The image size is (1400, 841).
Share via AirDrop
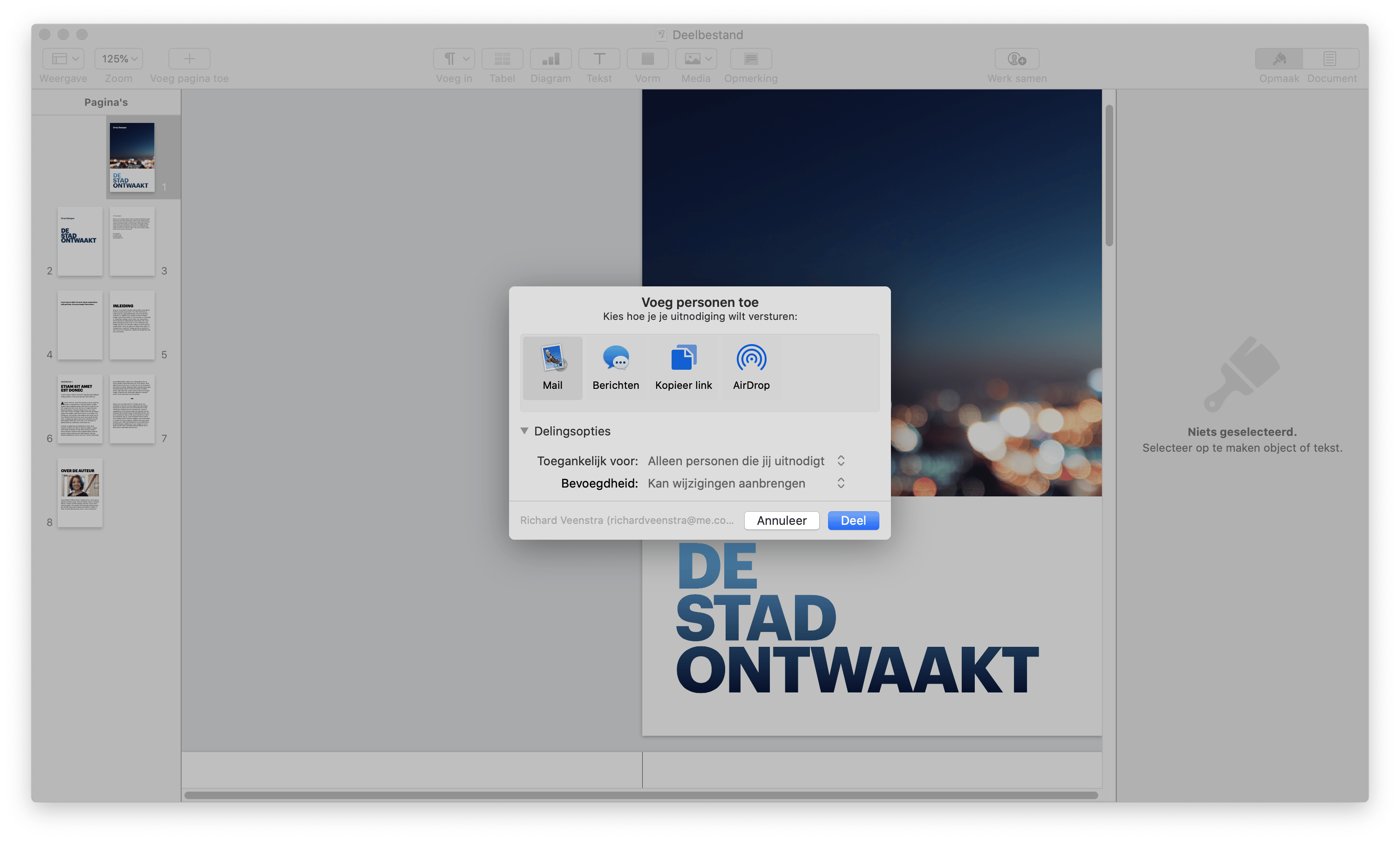click(x=751, y=367)
